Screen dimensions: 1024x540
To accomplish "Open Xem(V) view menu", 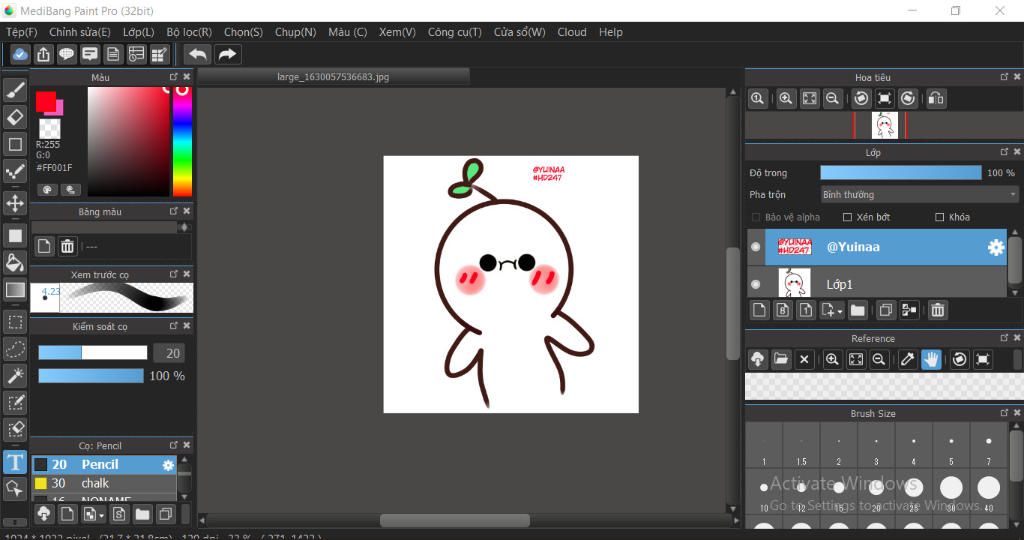I will click(x=397, y=32).
